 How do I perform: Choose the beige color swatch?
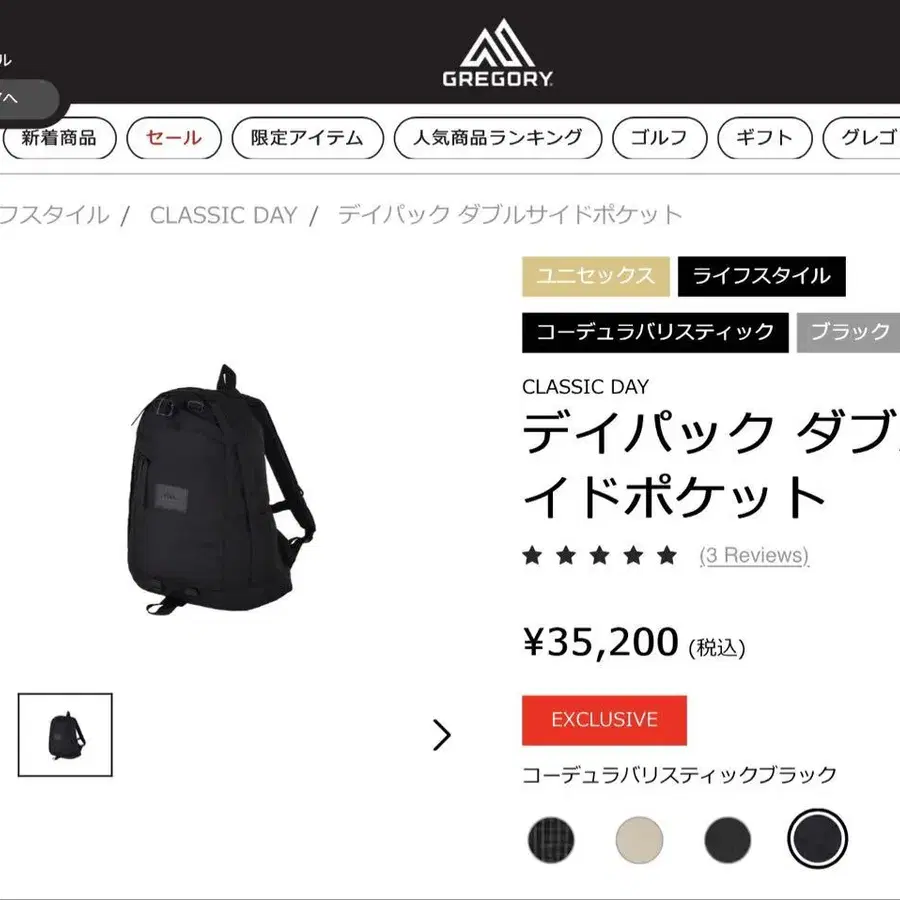(639, 840)
